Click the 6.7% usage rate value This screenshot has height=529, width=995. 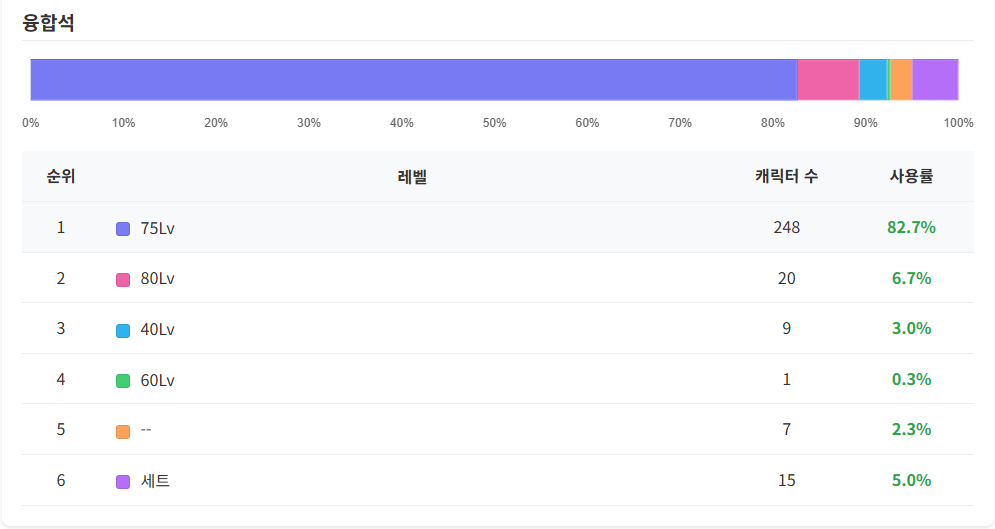coord(911,278)
